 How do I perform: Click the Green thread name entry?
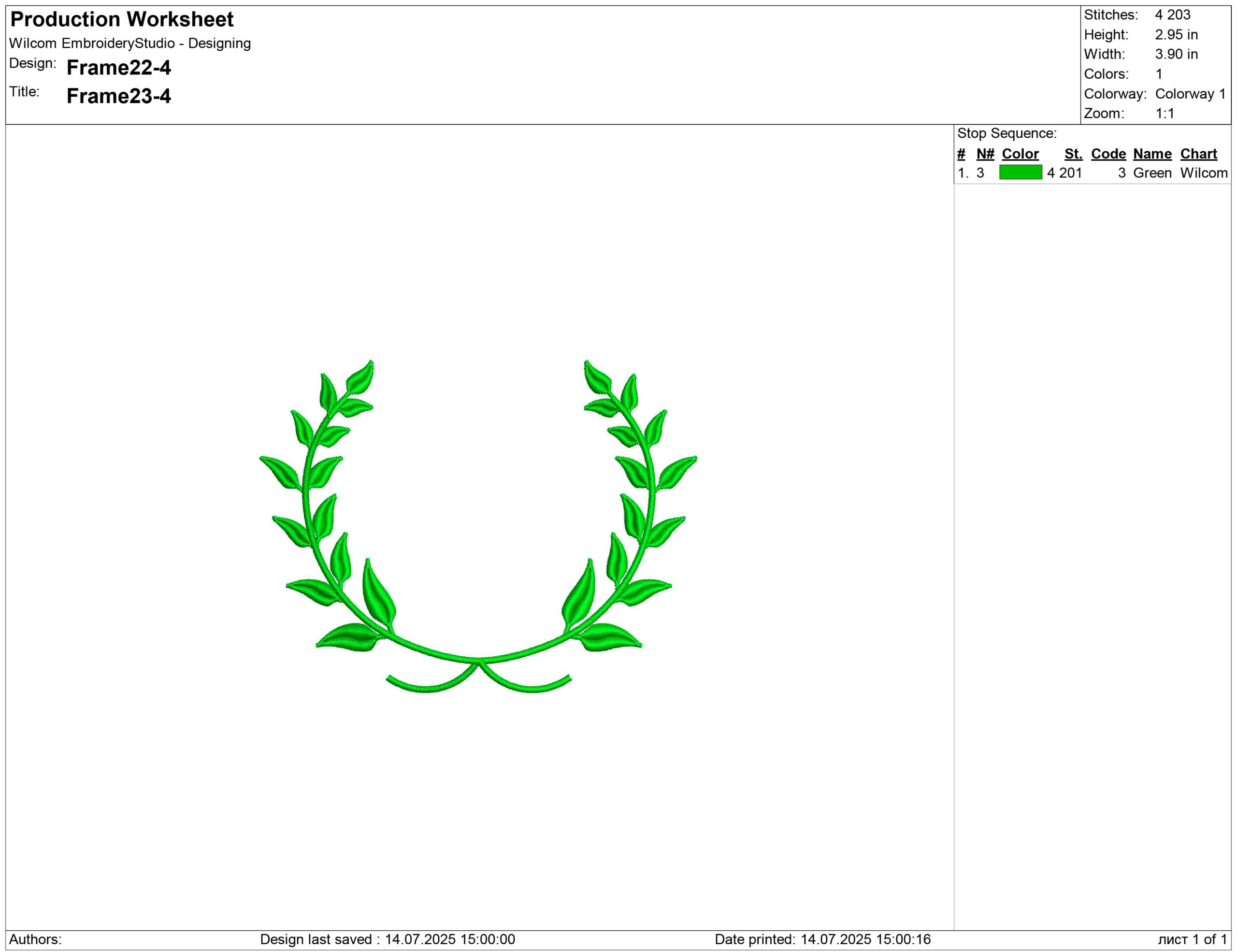pos(1152,173)
